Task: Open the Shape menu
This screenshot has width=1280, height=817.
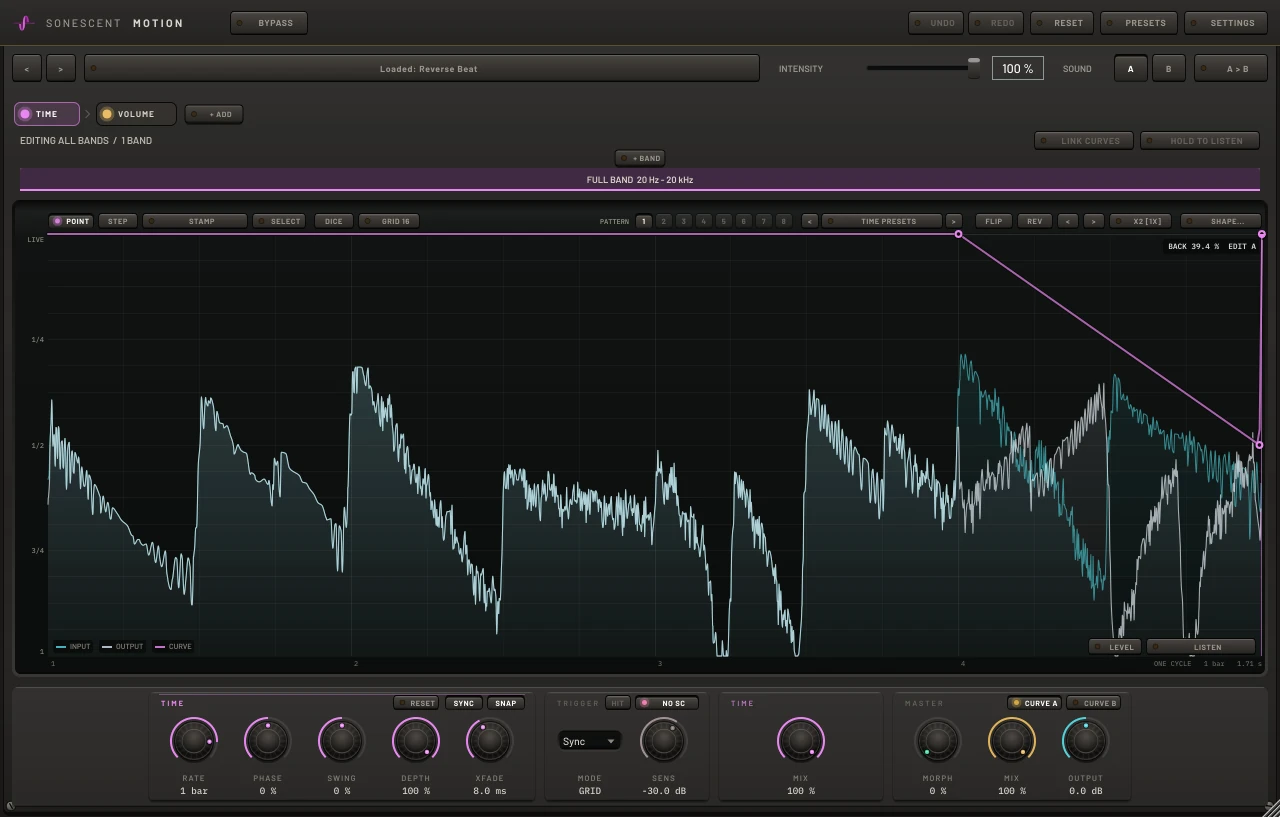Action: pyautogui.click(x=1220, y=221)
